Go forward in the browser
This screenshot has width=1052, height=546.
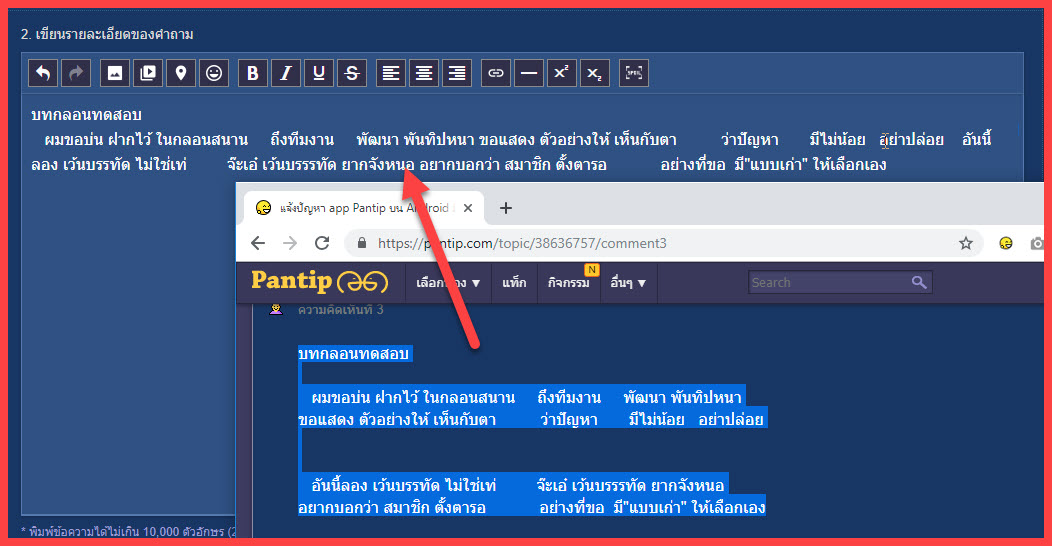point(290,243)
